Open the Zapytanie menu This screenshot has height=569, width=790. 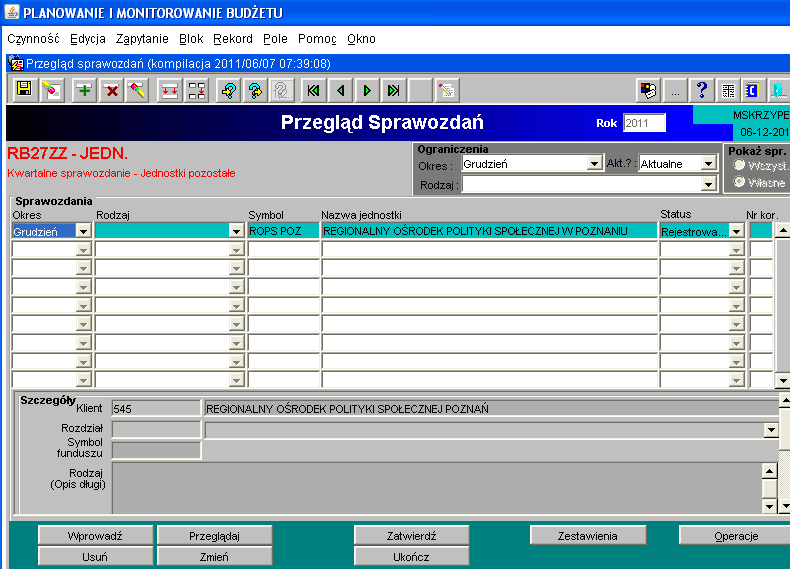tap(142, 39)
